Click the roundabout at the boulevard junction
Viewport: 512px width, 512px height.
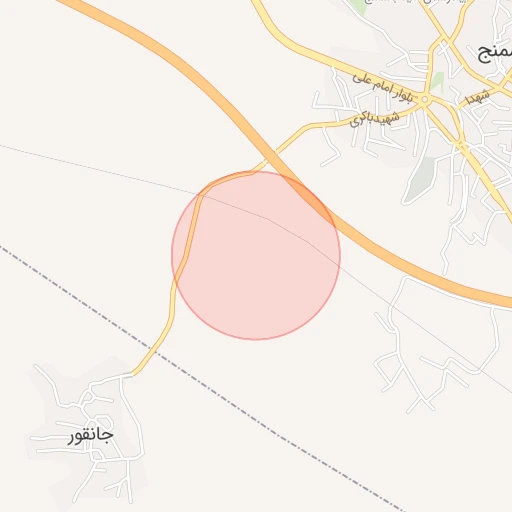pyautogui.click(x=425, y=99)
